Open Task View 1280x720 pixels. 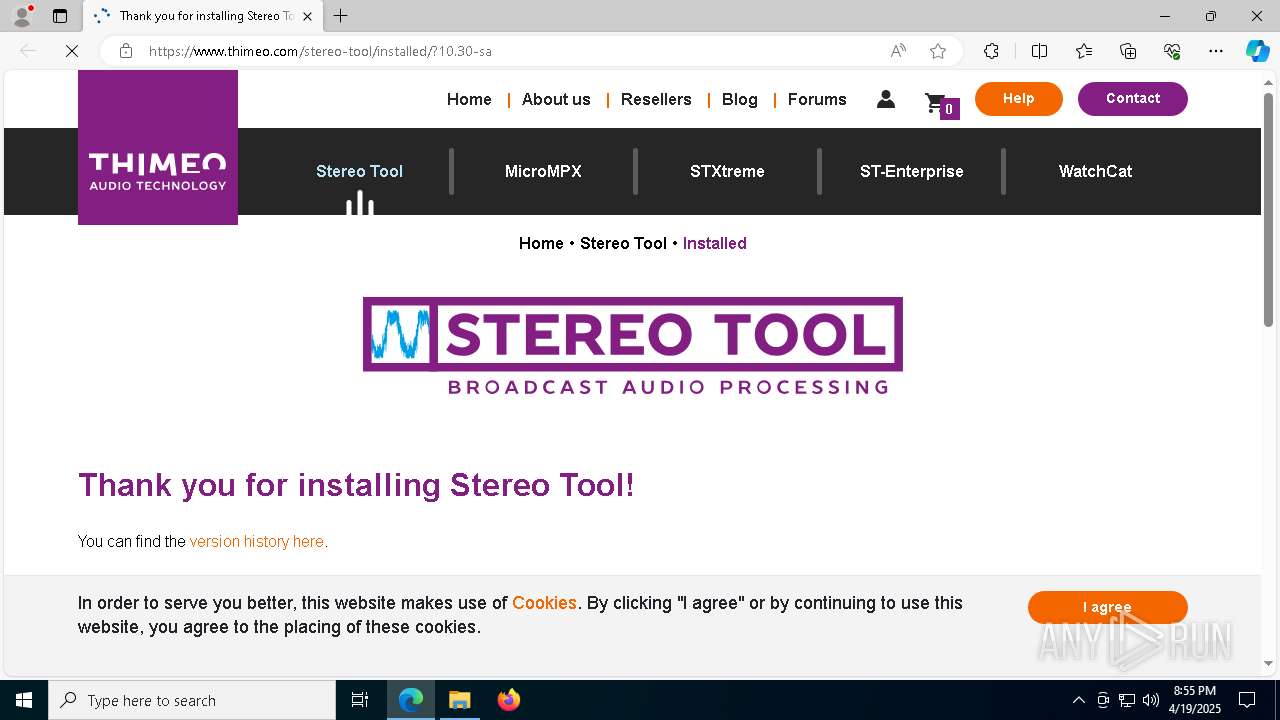[360, 700]
